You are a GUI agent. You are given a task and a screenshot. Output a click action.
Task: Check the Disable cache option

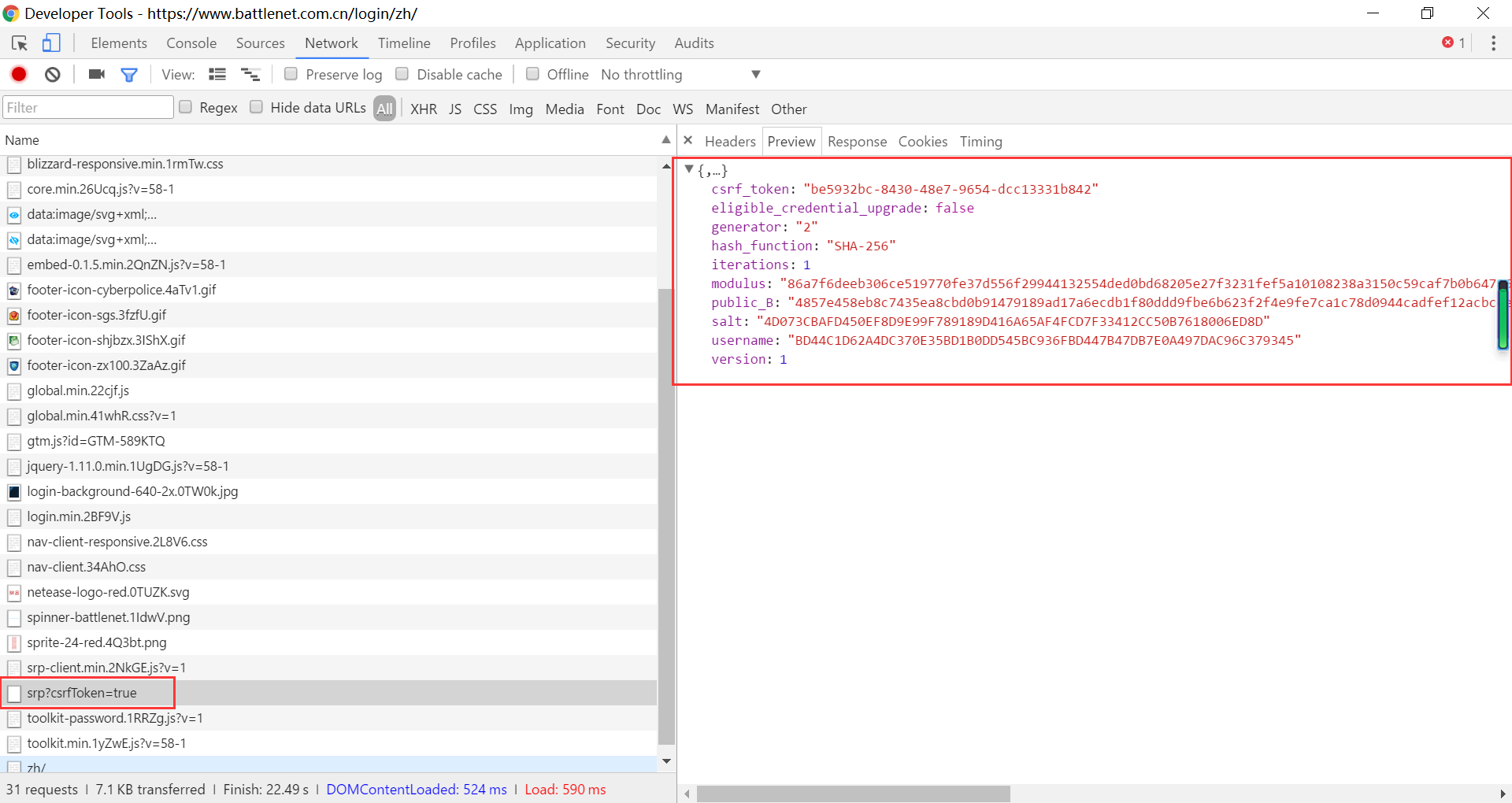pyautogui.click(x=402, y=74)
